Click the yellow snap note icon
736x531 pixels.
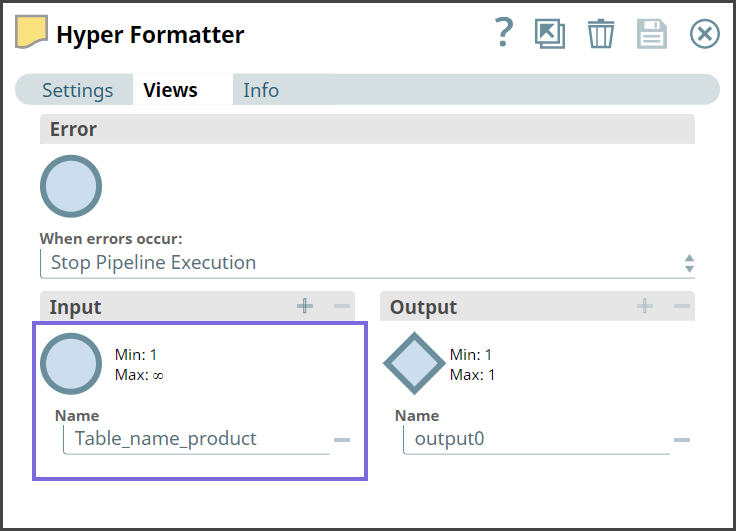coord(31,33)
